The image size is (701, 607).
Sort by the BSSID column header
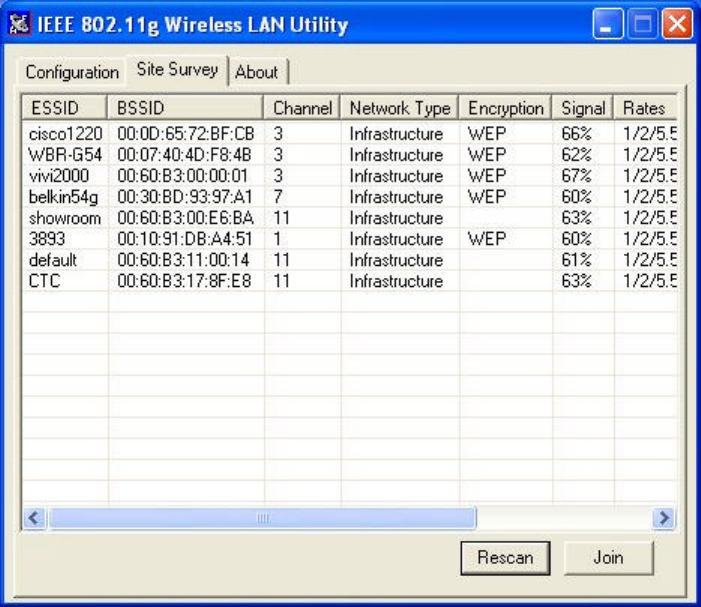coord(185,108)
